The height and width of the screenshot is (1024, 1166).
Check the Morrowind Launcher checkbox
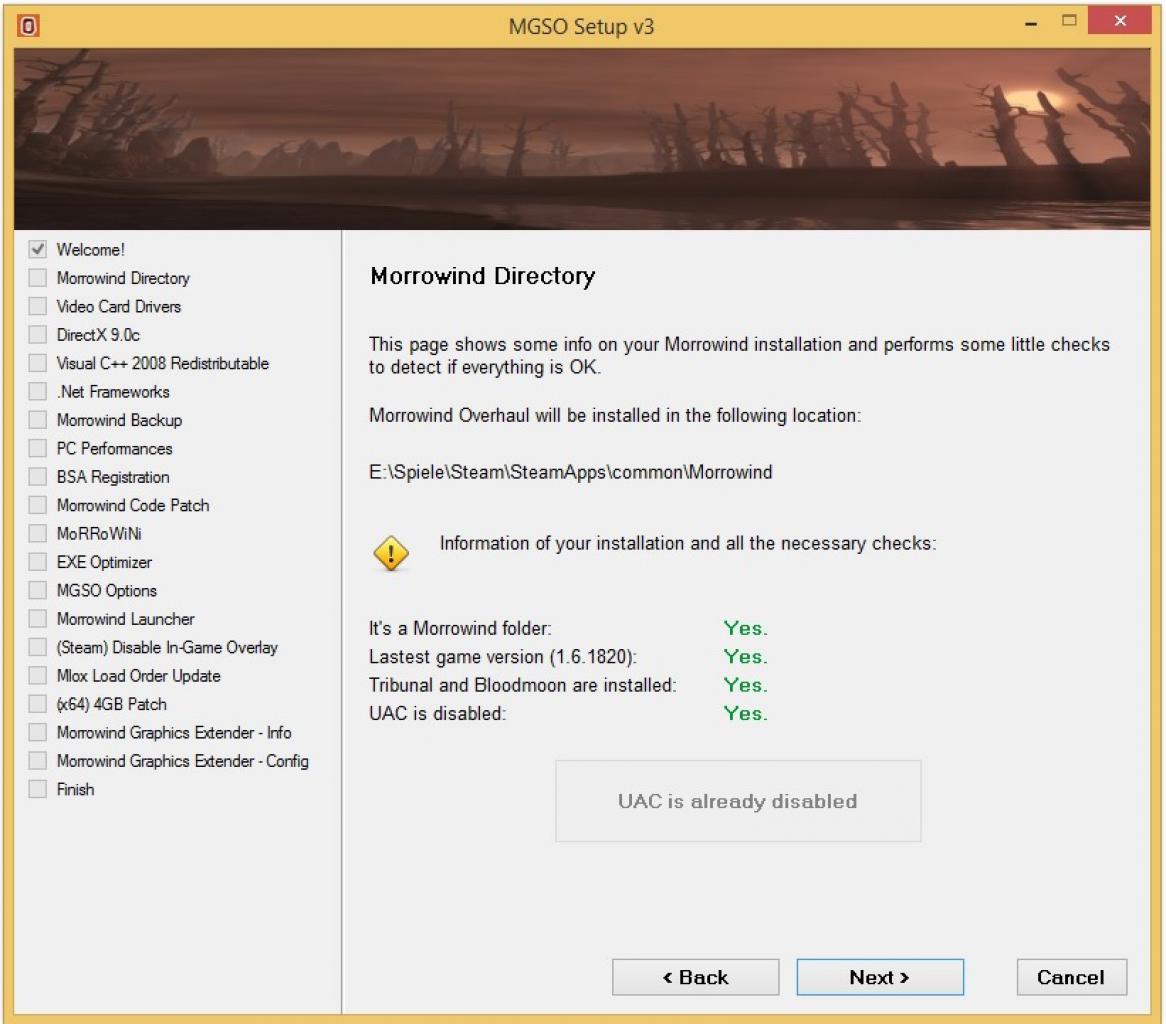pyautogui.click(x=37, y=618)
